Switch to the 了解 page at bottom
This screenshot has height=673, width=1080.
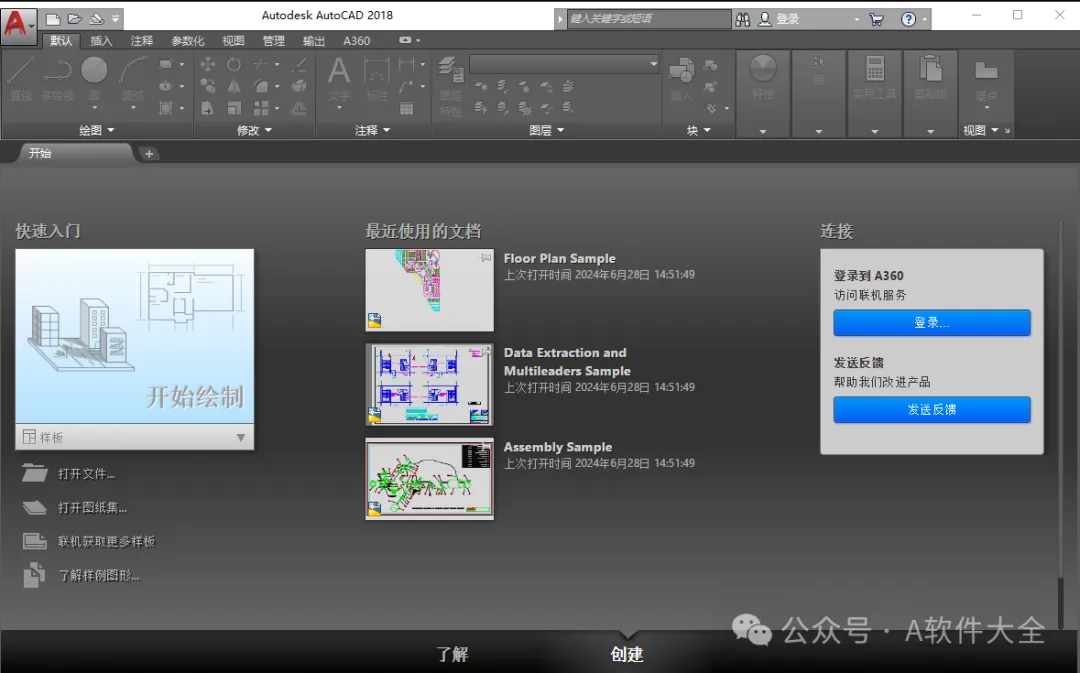pos(453,654)
